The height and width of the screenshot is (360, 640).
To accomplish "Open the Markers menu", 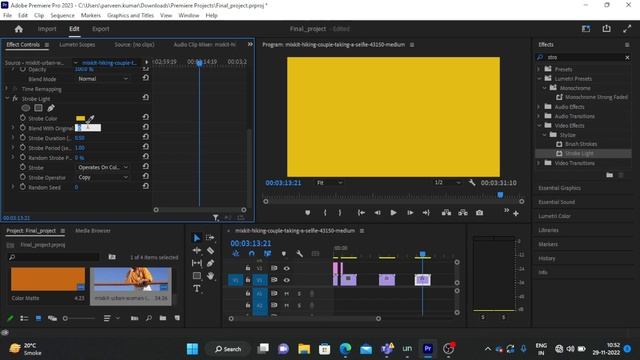I will point(91,15).
